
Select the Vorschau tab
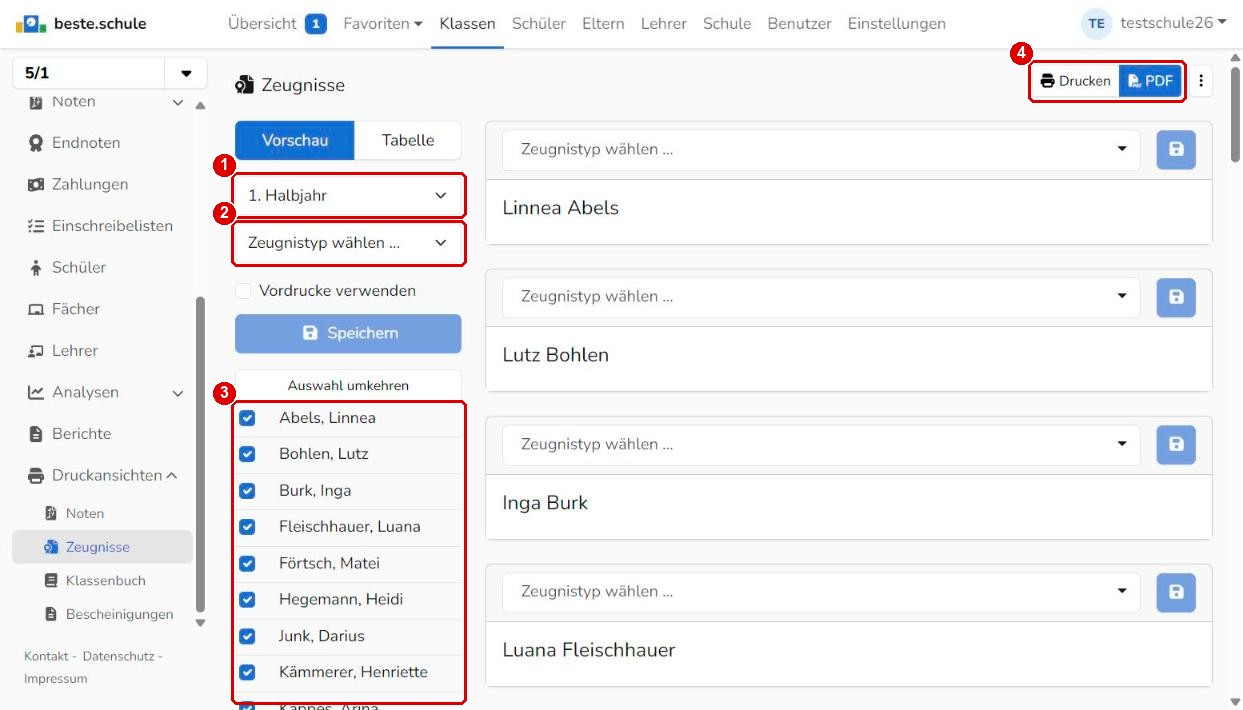pos(295,141)
